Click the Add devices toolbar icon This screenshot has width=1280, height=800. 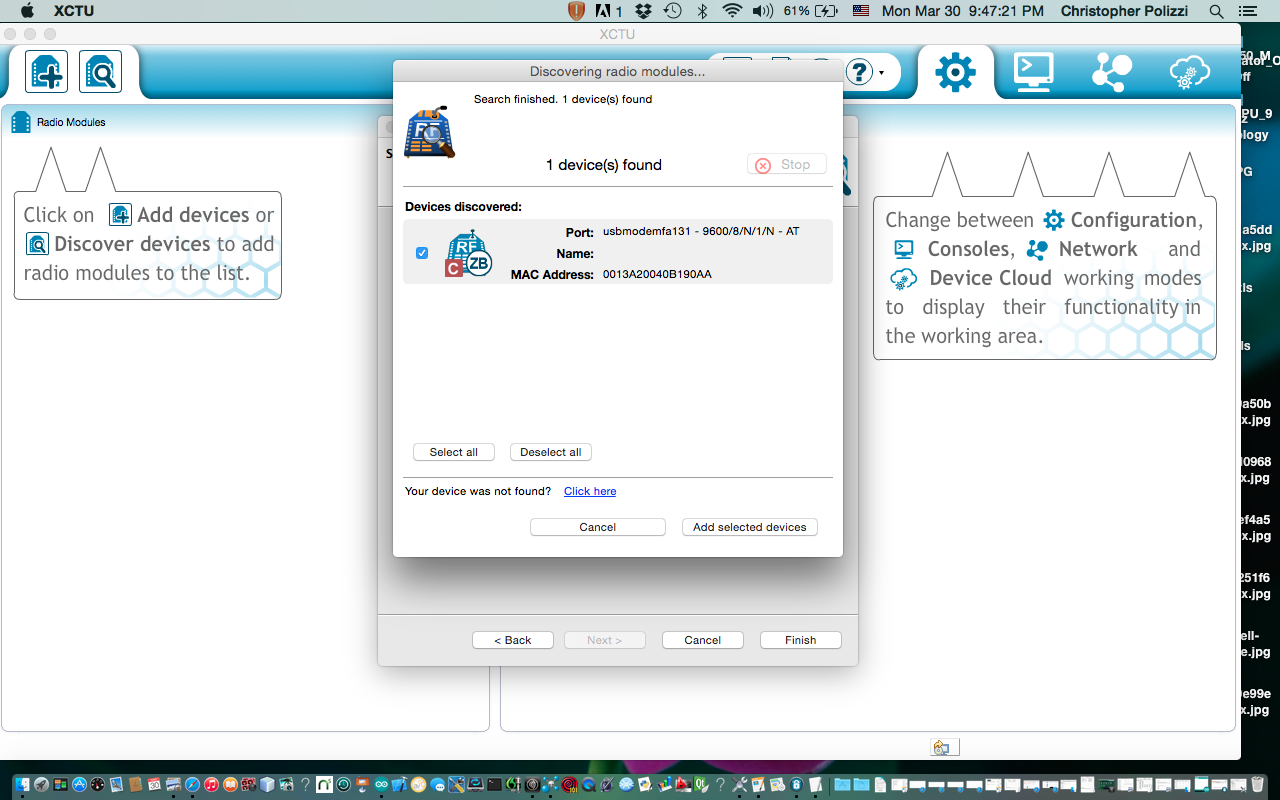47,72
